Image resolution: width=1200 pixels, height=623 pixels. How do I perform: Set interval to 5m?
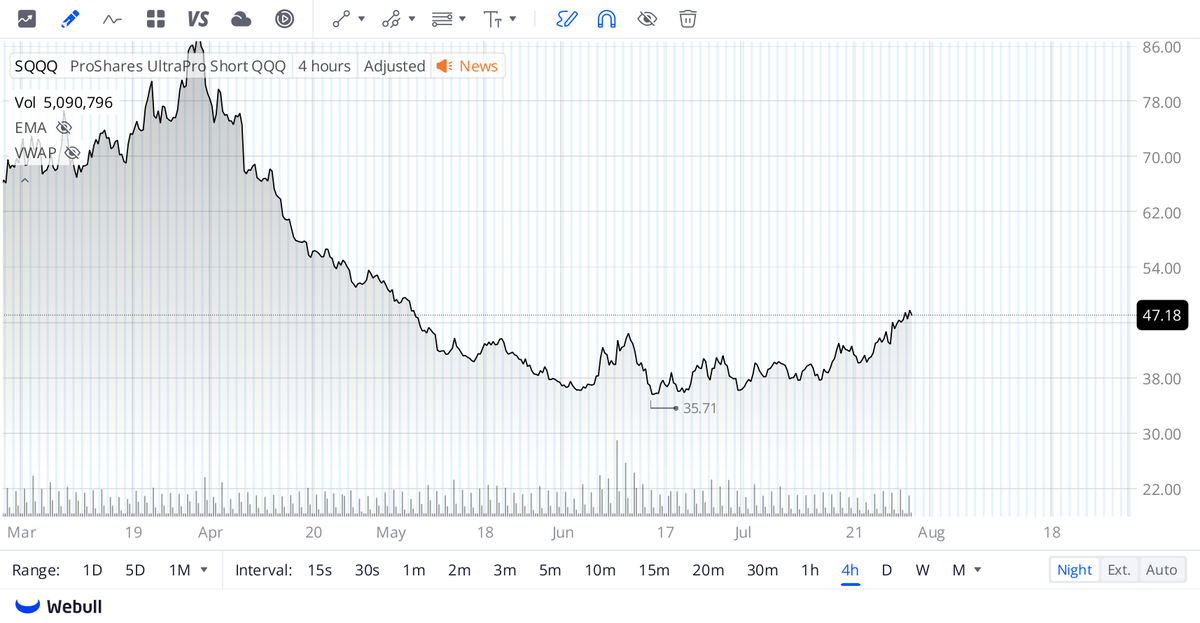click(x=550, y=570)
